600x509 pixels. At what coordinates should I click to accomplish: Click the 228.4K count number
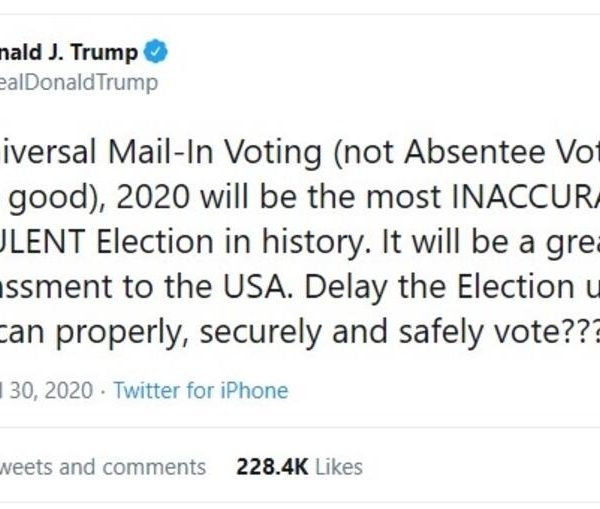268,466
